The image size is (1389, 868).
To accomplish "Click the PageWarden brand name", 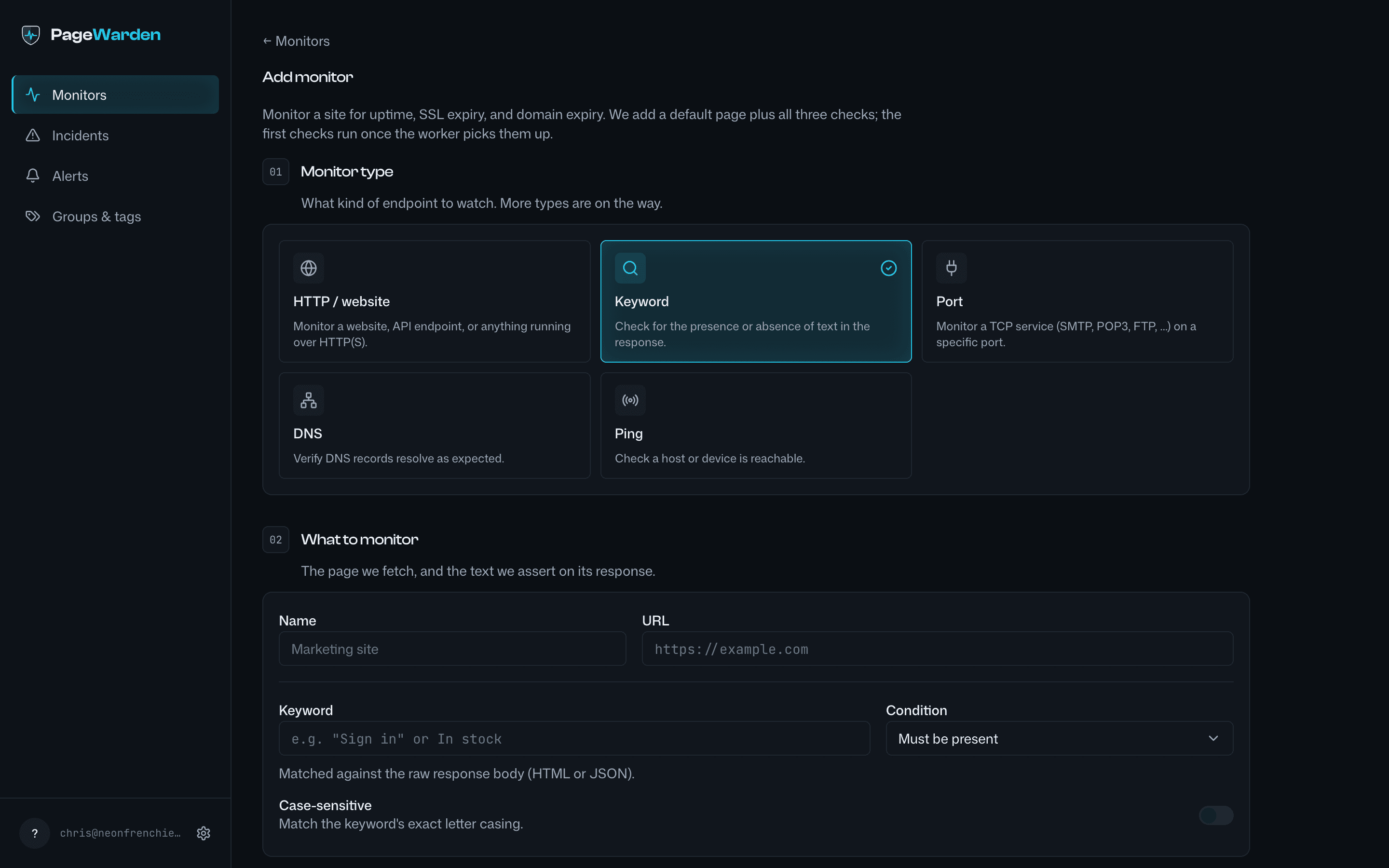I will (106, 35).
